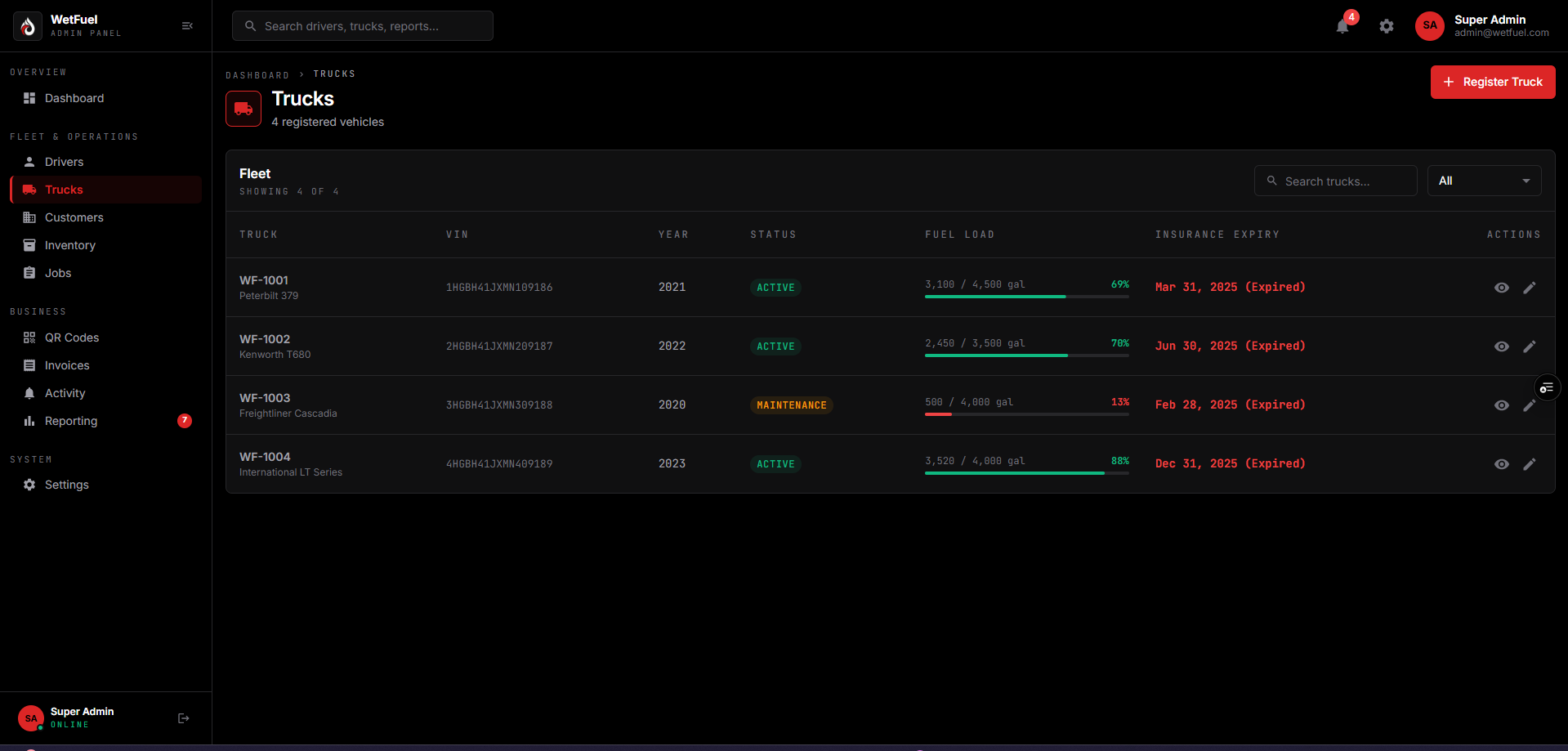Edit truck WF-1004 pencil icon

click(1530, 464)
